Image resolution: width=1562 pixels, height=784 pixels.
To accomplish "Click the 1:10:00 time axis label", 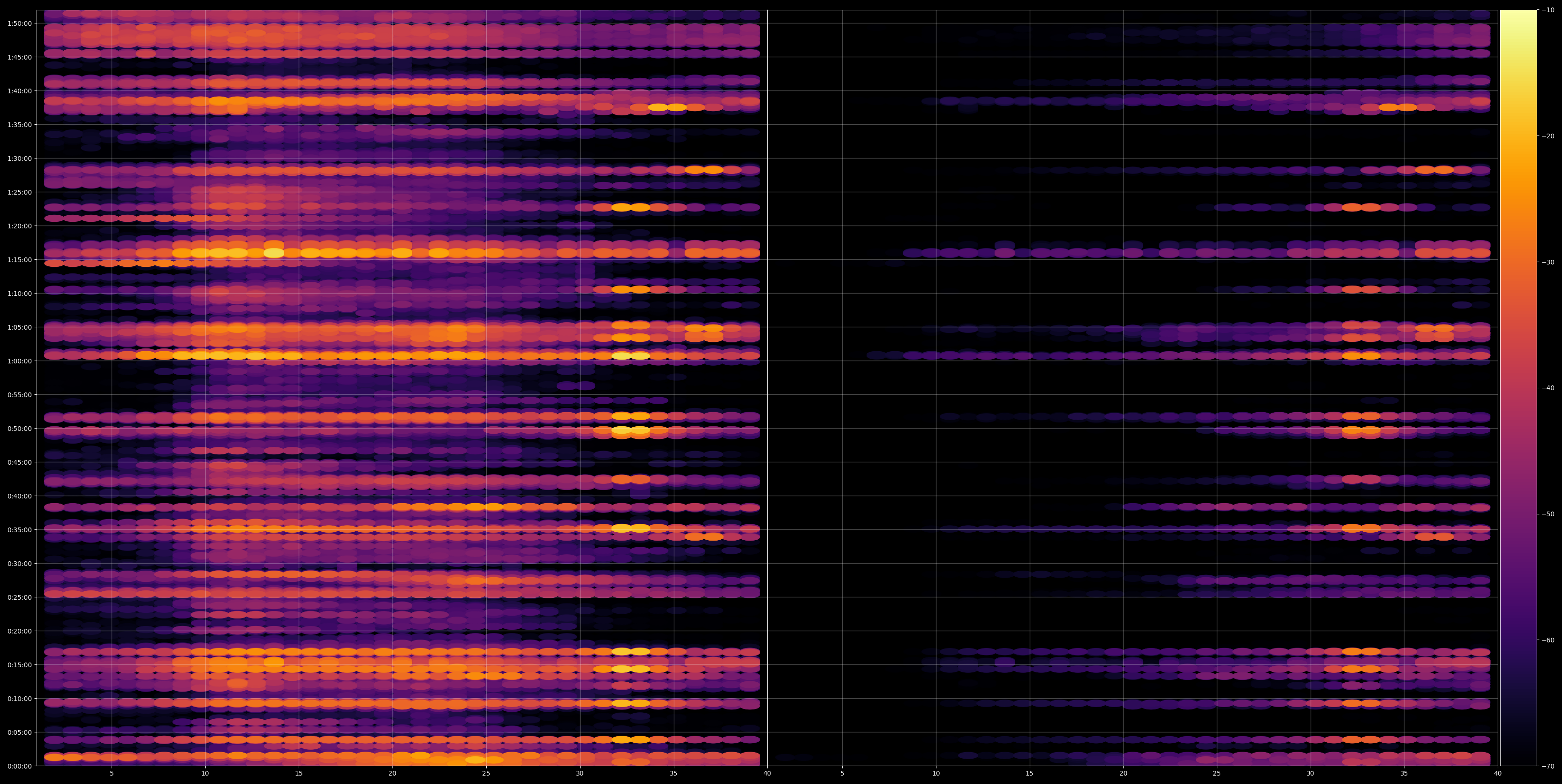I will coord(19,294).
